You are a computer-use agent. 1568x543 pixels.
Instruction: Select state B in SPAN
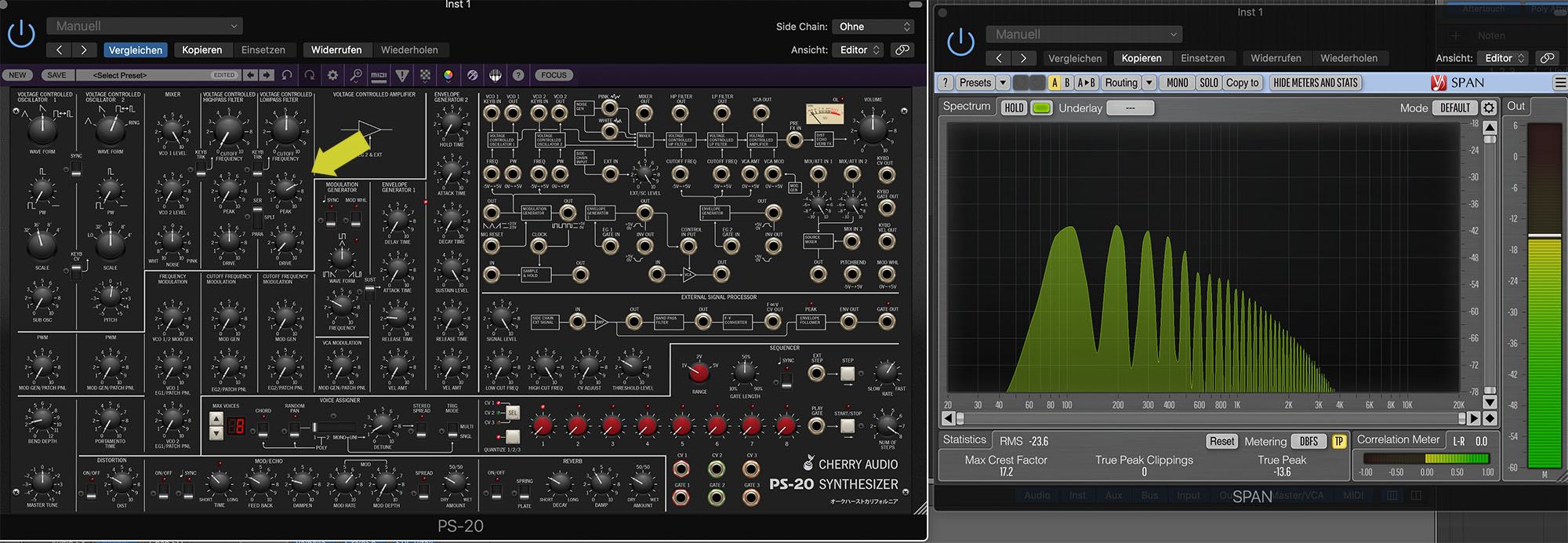[1067, 82]
